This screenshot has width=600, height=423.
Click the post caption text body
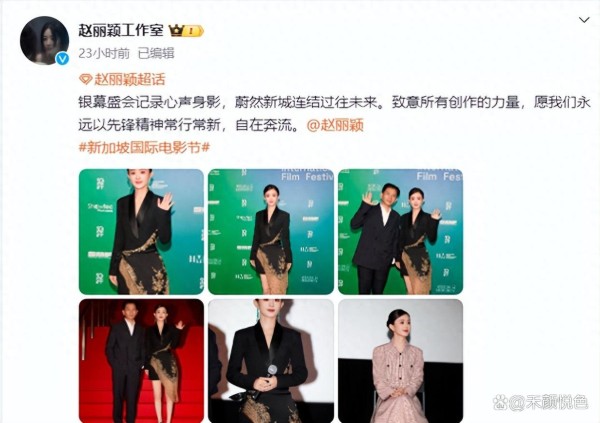point(335,114)
